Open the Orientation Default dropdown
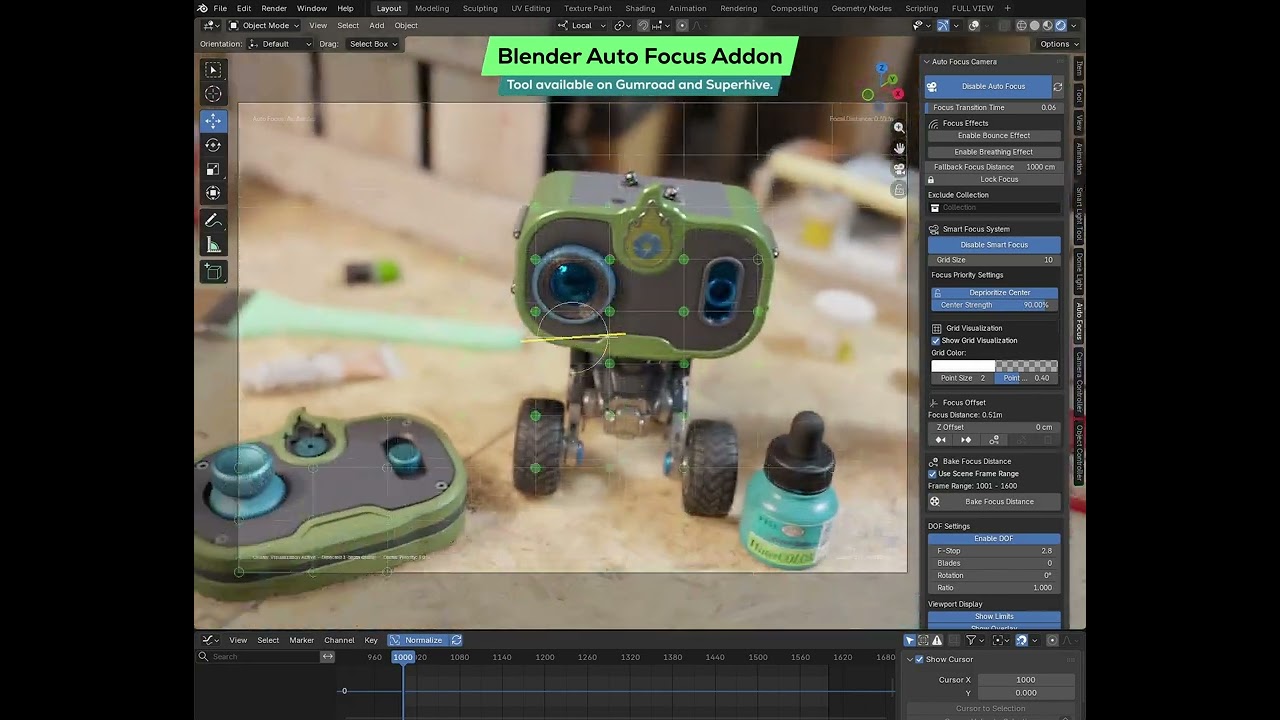 coord(280,44)
